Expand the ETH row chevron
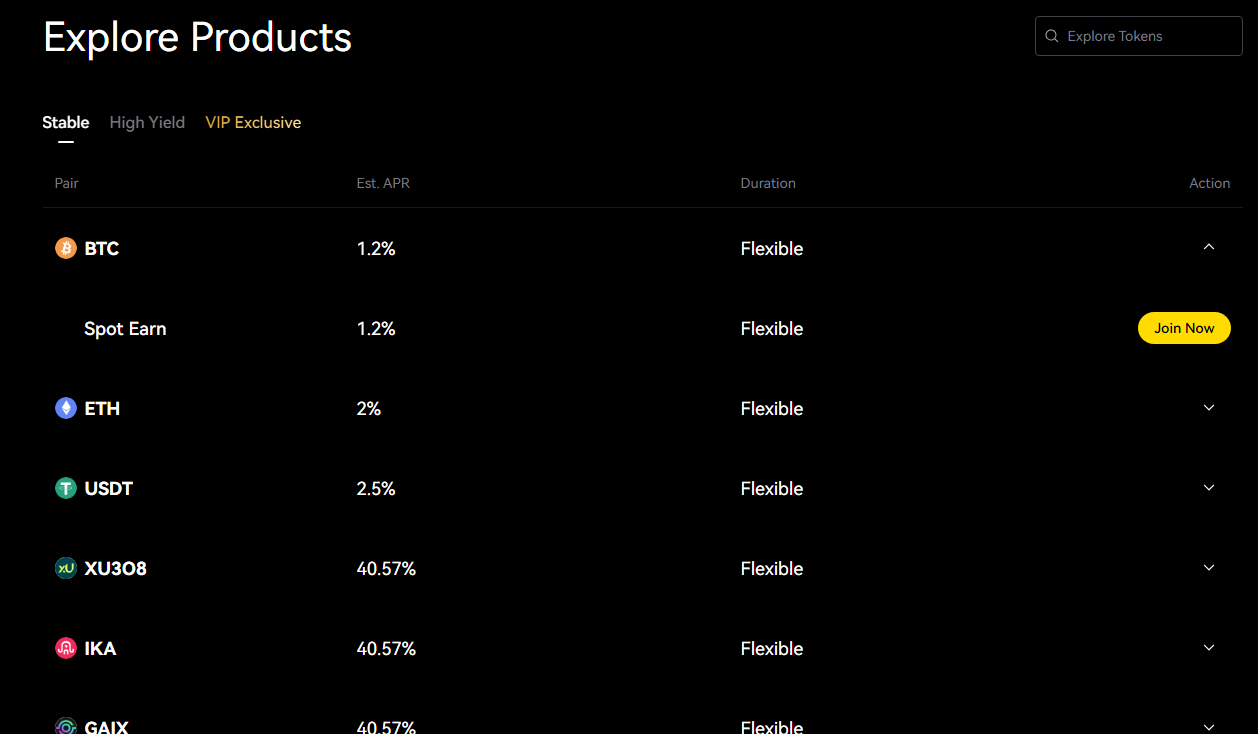 click(1209, 408)
